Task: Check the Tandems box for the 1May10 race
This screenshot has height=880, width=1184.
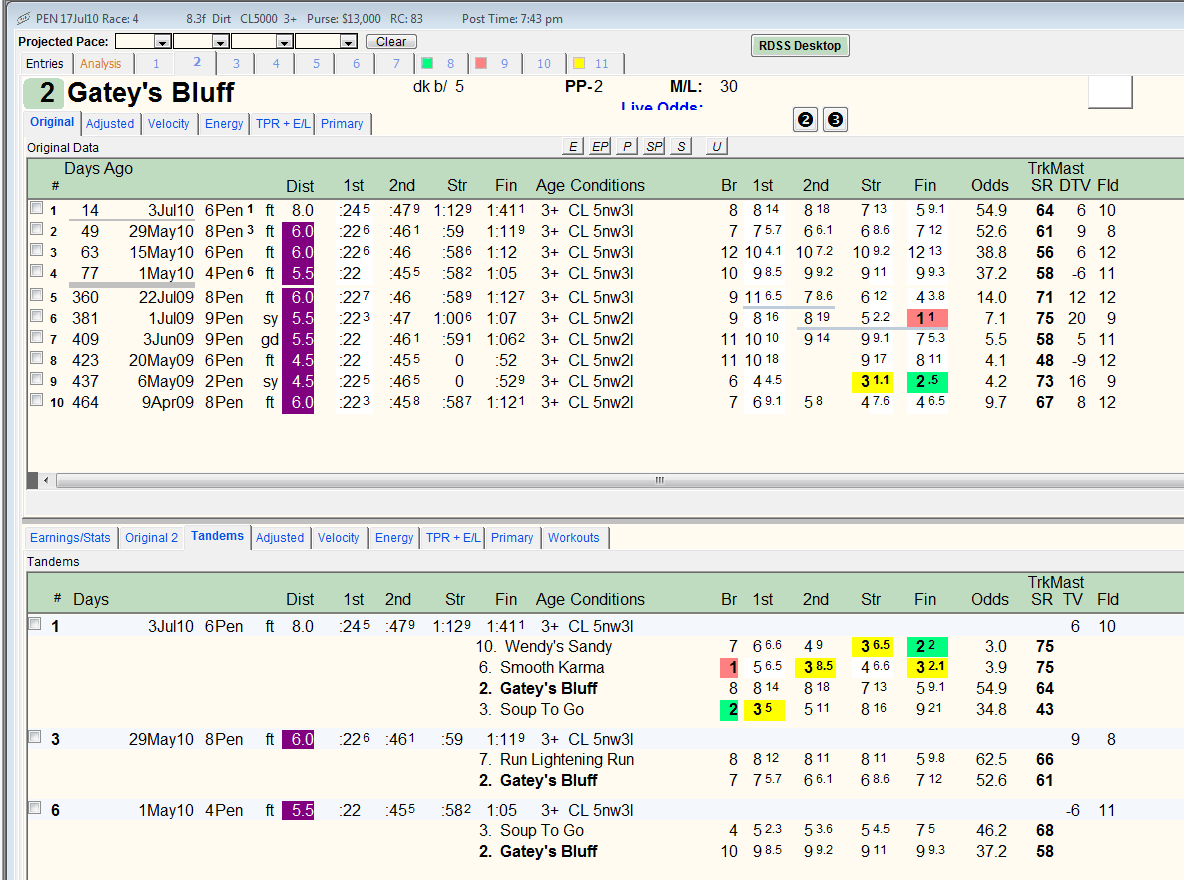Action: point(35,807)
